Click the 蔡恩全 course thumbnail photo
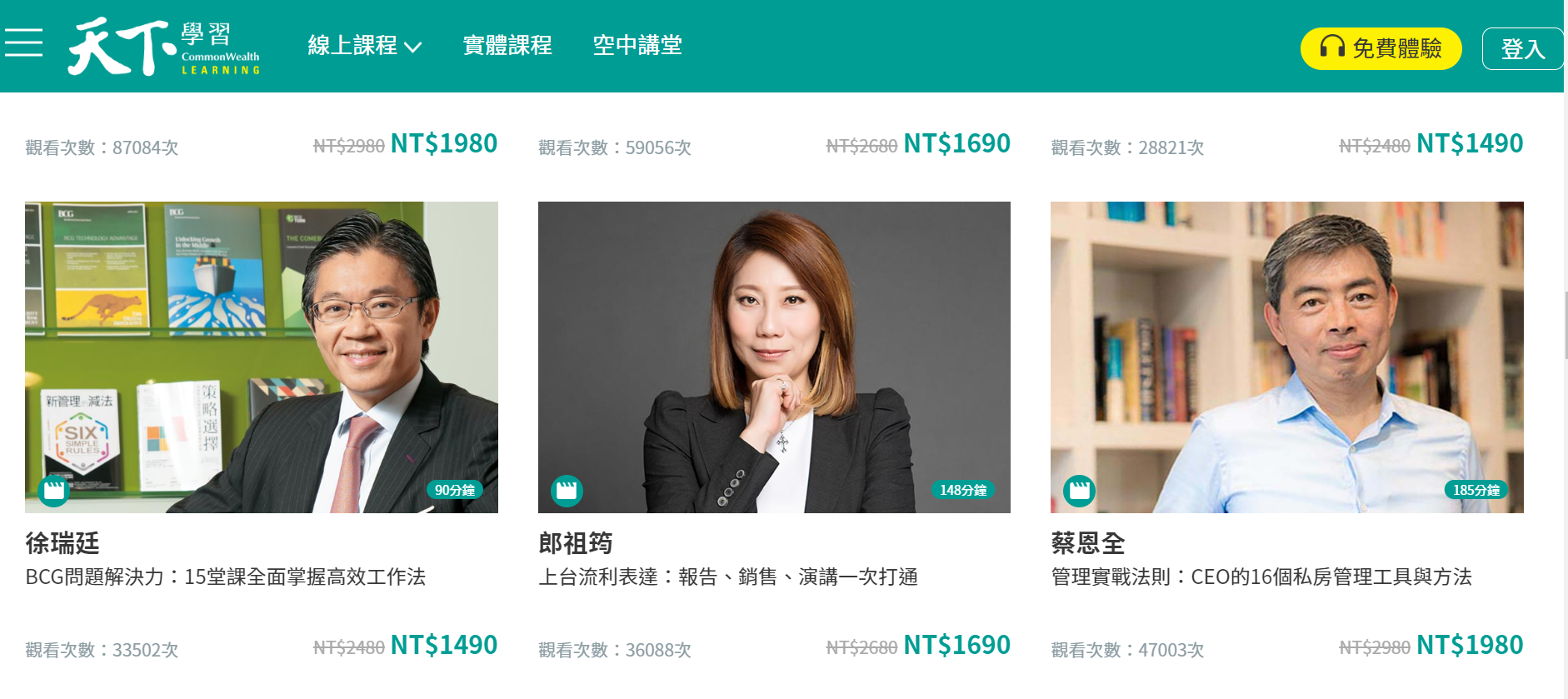1568x699 pixels. [x=1287, y=357]
